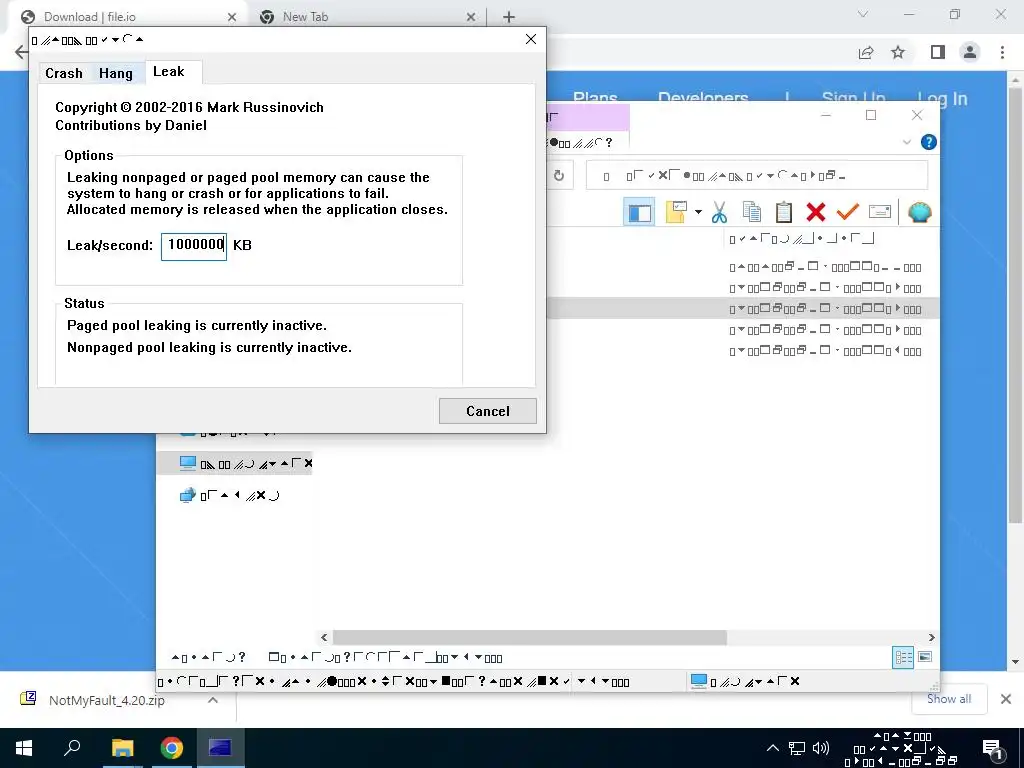The image size is (1024, 768).
Task: Open the Chrome profile avatar
Action: pyautogui.click(x=970, y=52)
